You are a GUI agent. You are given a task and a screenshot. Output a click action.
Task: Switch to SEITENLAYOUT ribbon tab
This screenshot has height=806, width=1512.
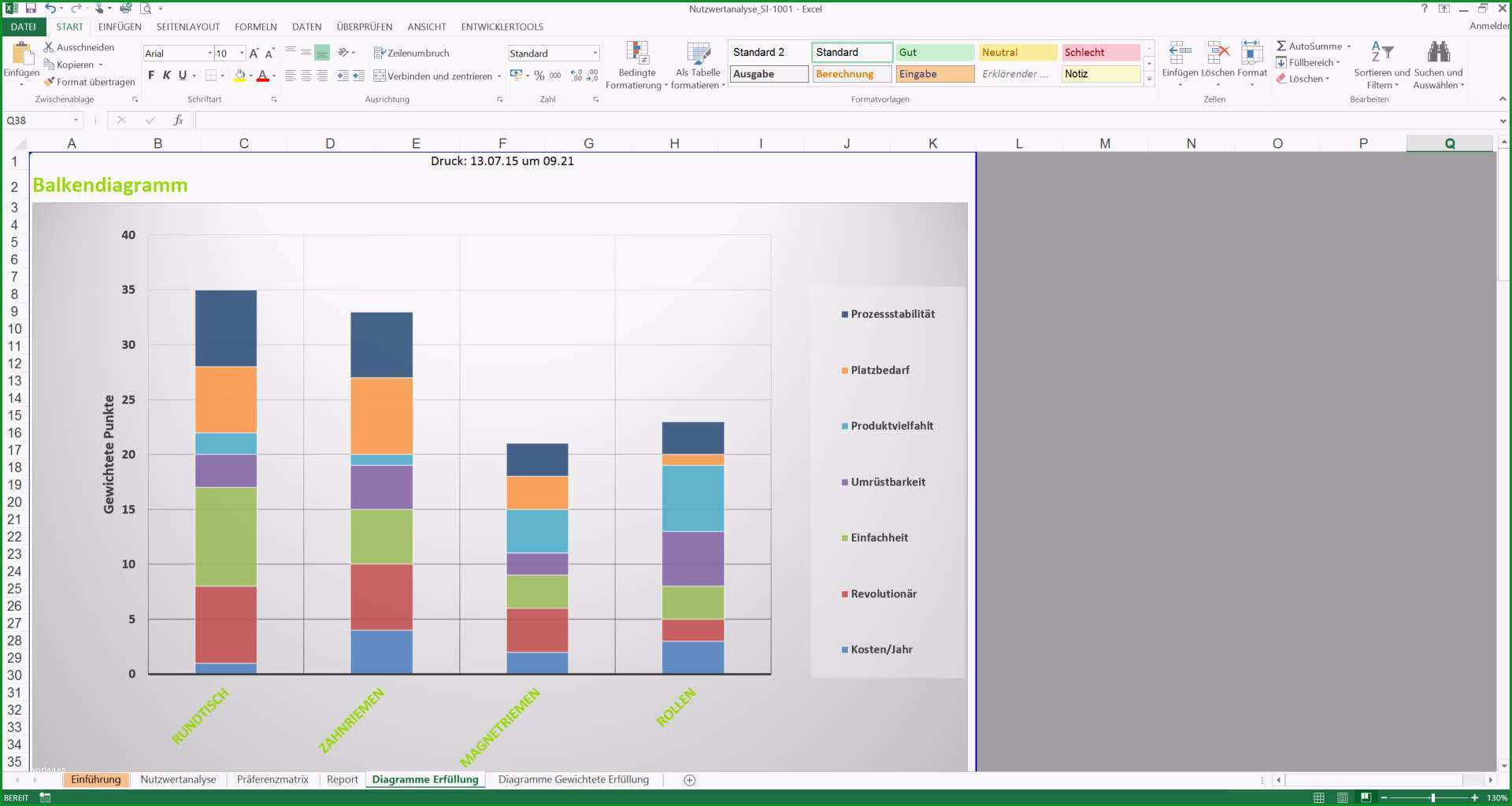(188, 27)
